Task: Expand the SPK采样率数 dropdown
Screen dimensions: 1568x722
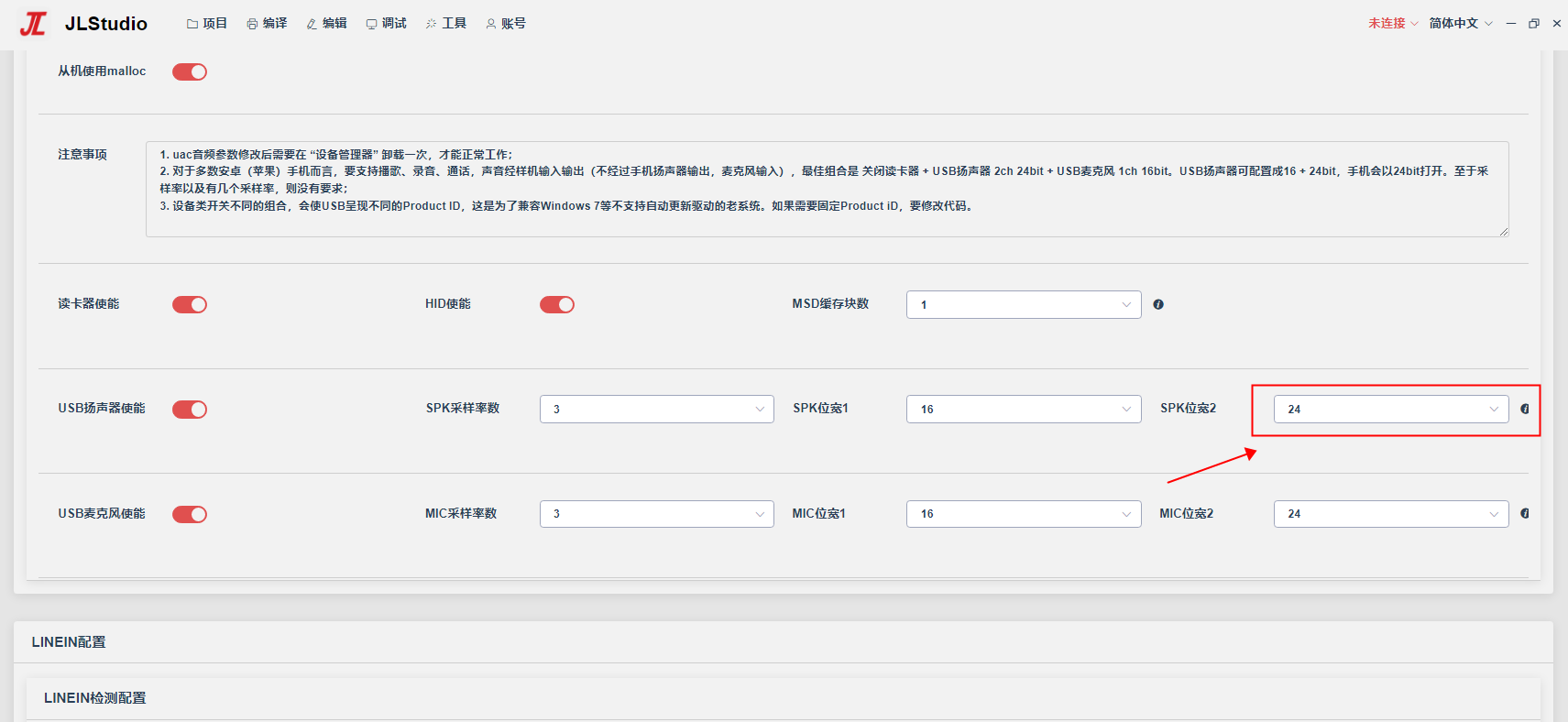Action: (657, 409)
